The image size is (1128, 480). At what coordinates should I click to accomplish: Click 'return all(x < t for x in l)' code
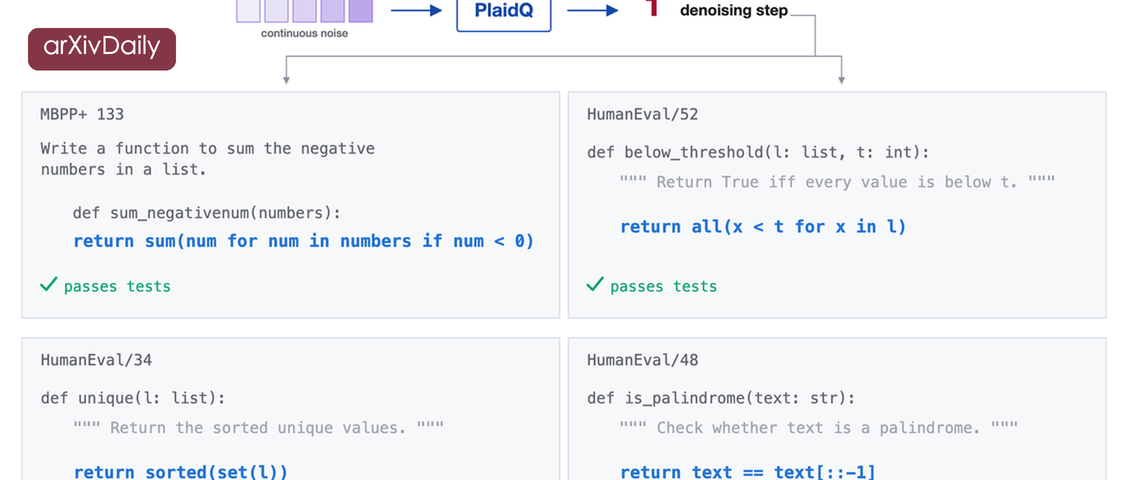click(x=763, y=227)
